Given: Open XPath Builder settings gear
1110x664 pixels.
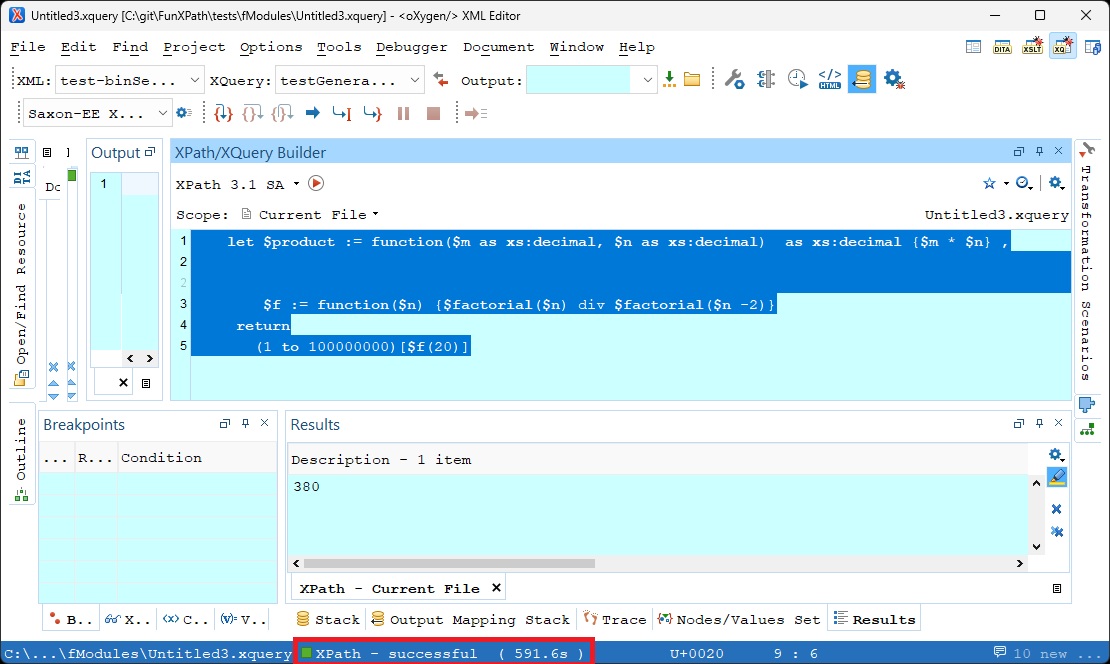Looking at the screenshot, I should point(1056,183).
